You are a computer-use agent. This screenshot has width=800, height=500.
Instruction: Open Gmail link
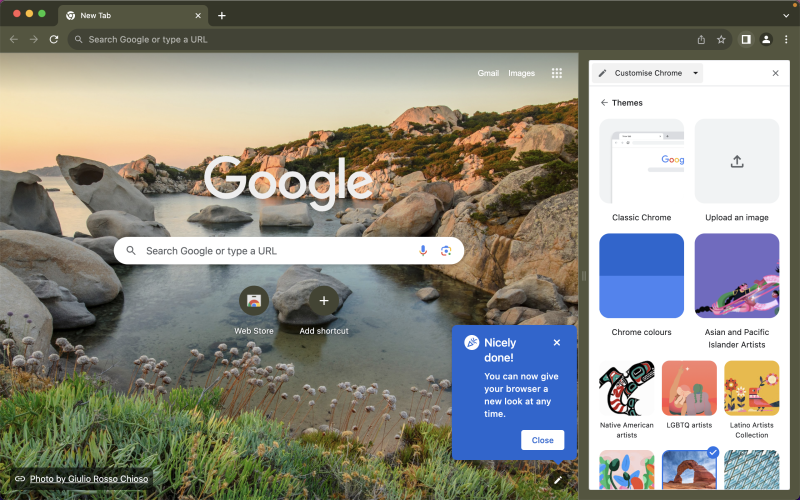click(488, 73)
